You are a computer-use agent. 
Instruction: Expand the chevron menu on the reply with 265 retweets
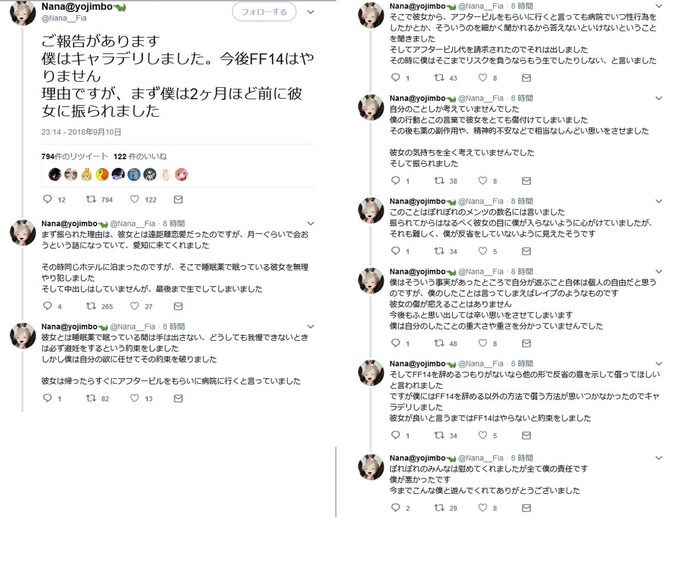click(311, 223)
